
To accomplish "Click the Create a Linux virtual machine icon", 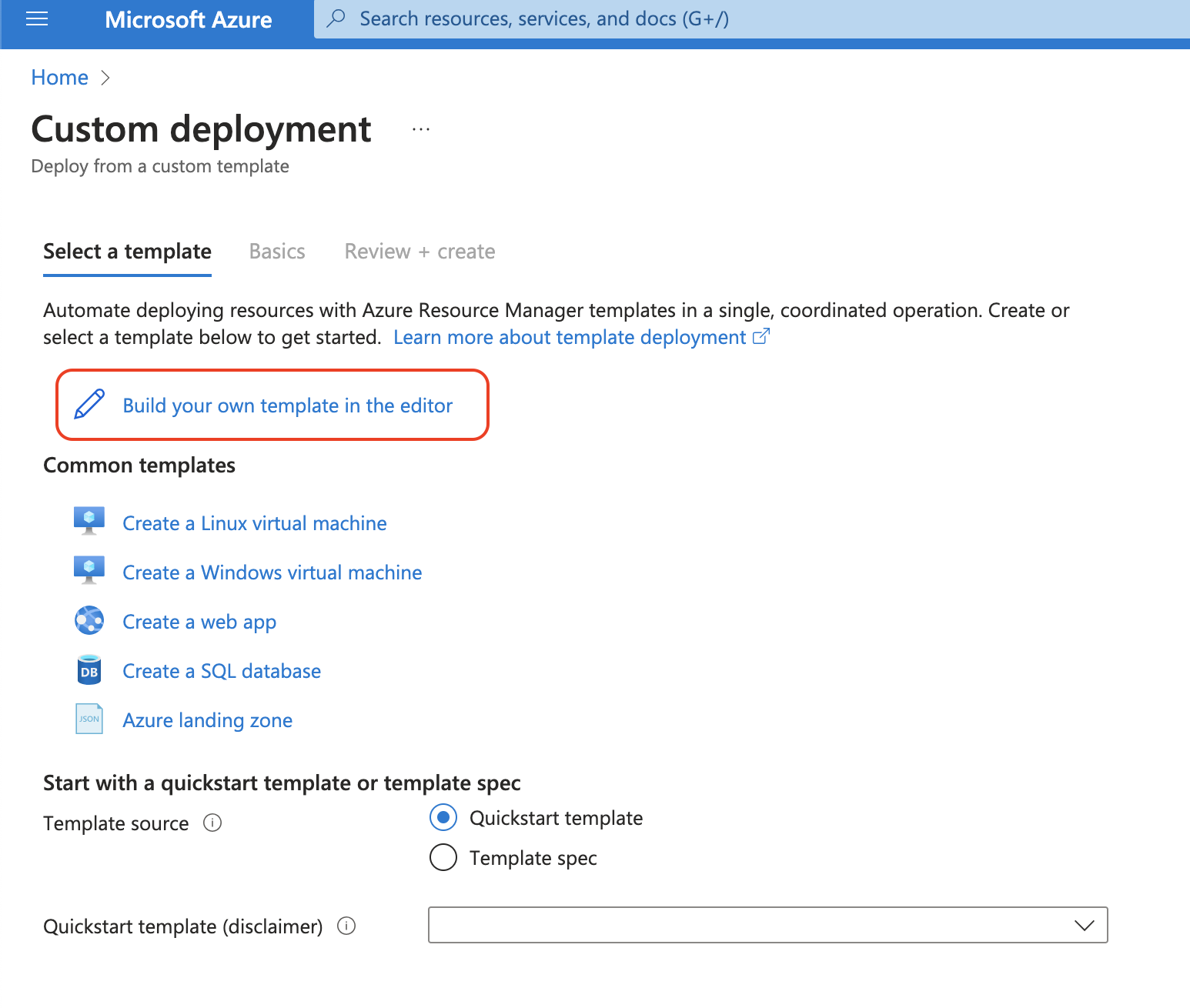I will (x=89, y=520).
